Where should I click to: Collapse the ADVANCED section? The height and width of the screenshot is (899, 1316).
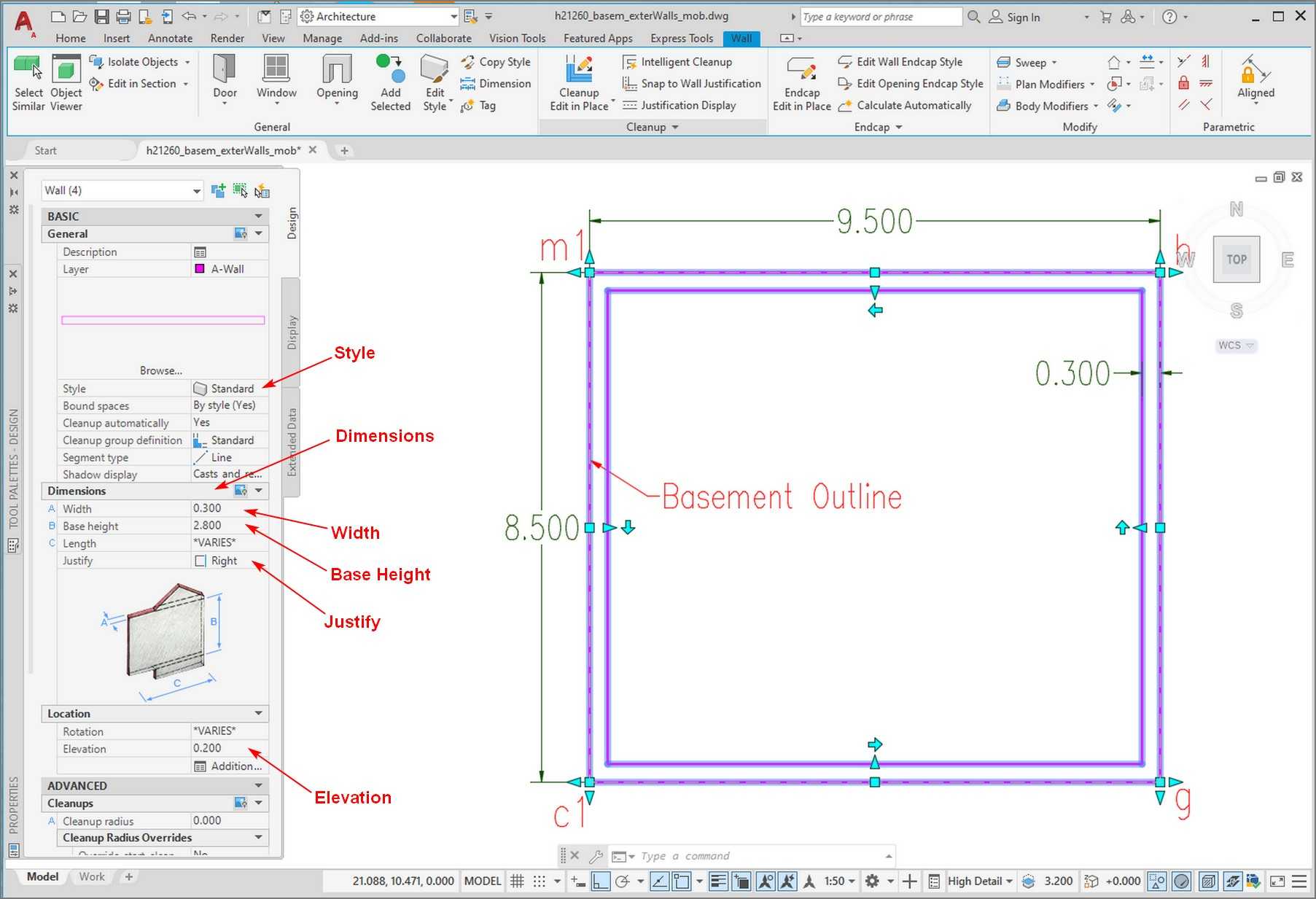coord(258,785)
